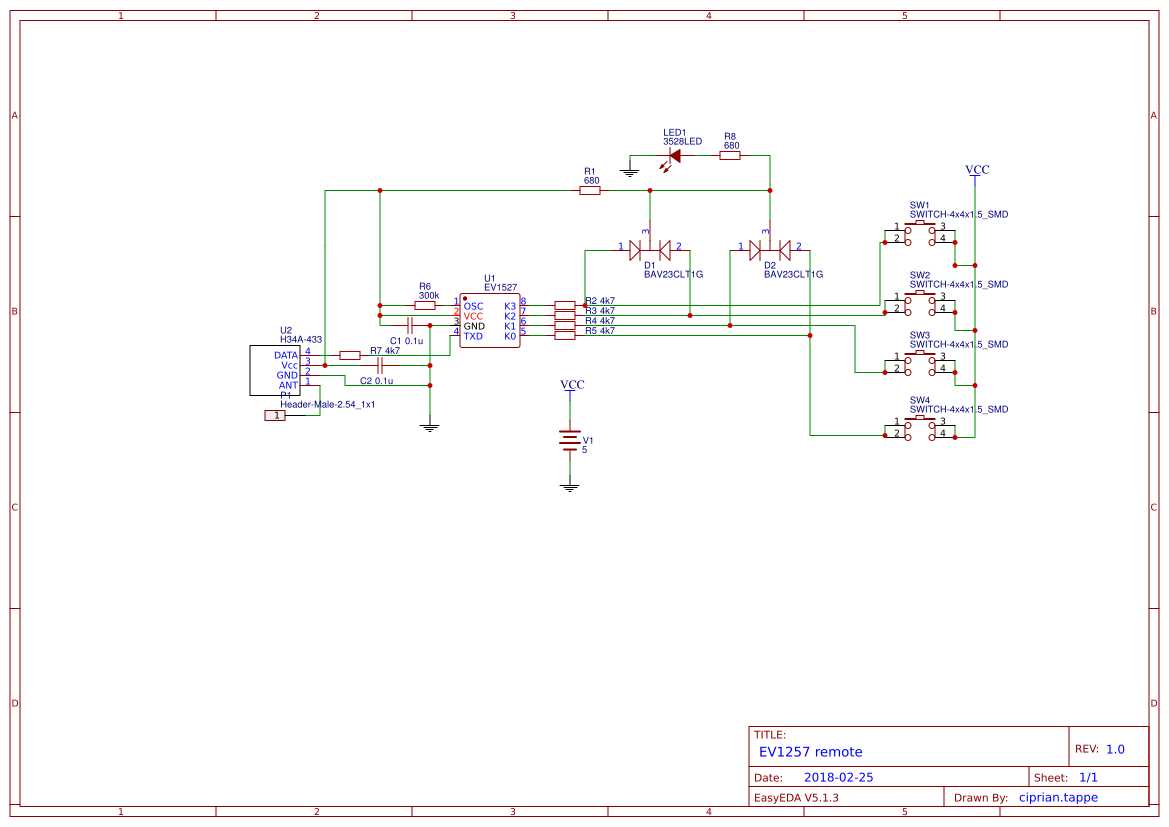Click the title 'EV1257 remote'
This screenshot has height=827, width=1169.
[x=810, y=752]
